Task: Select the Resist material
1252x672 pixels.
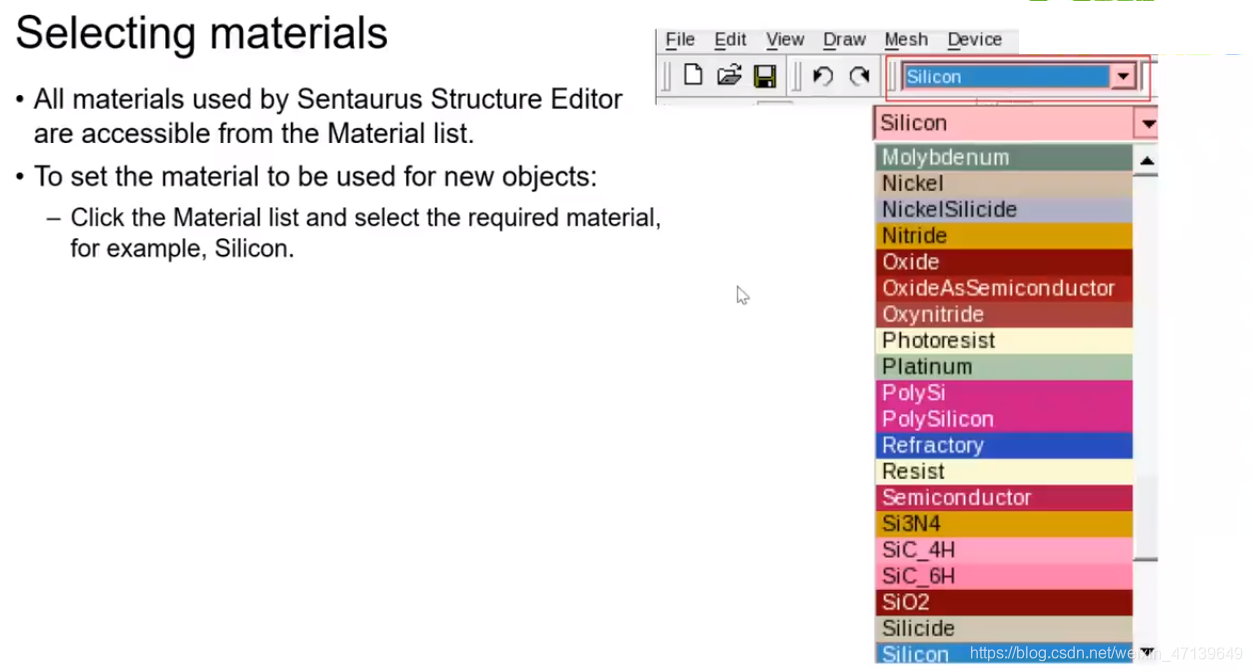Action: click(x=1004, y=471)
